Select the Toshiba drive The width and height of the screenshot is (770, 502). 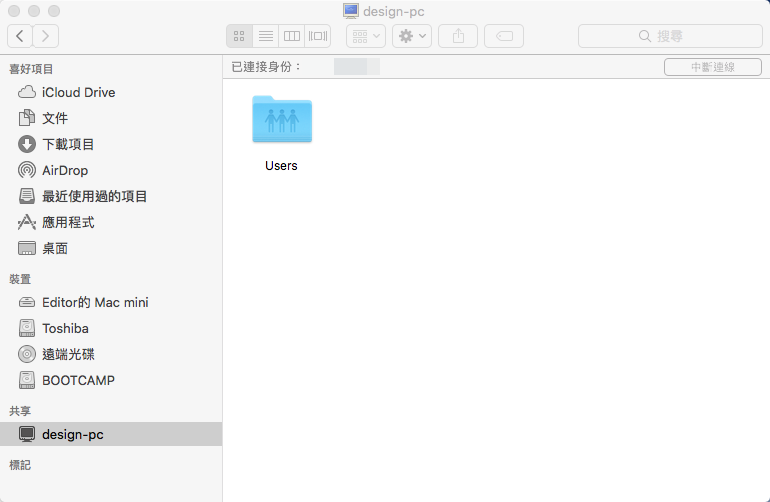click(x=111, y=328)
